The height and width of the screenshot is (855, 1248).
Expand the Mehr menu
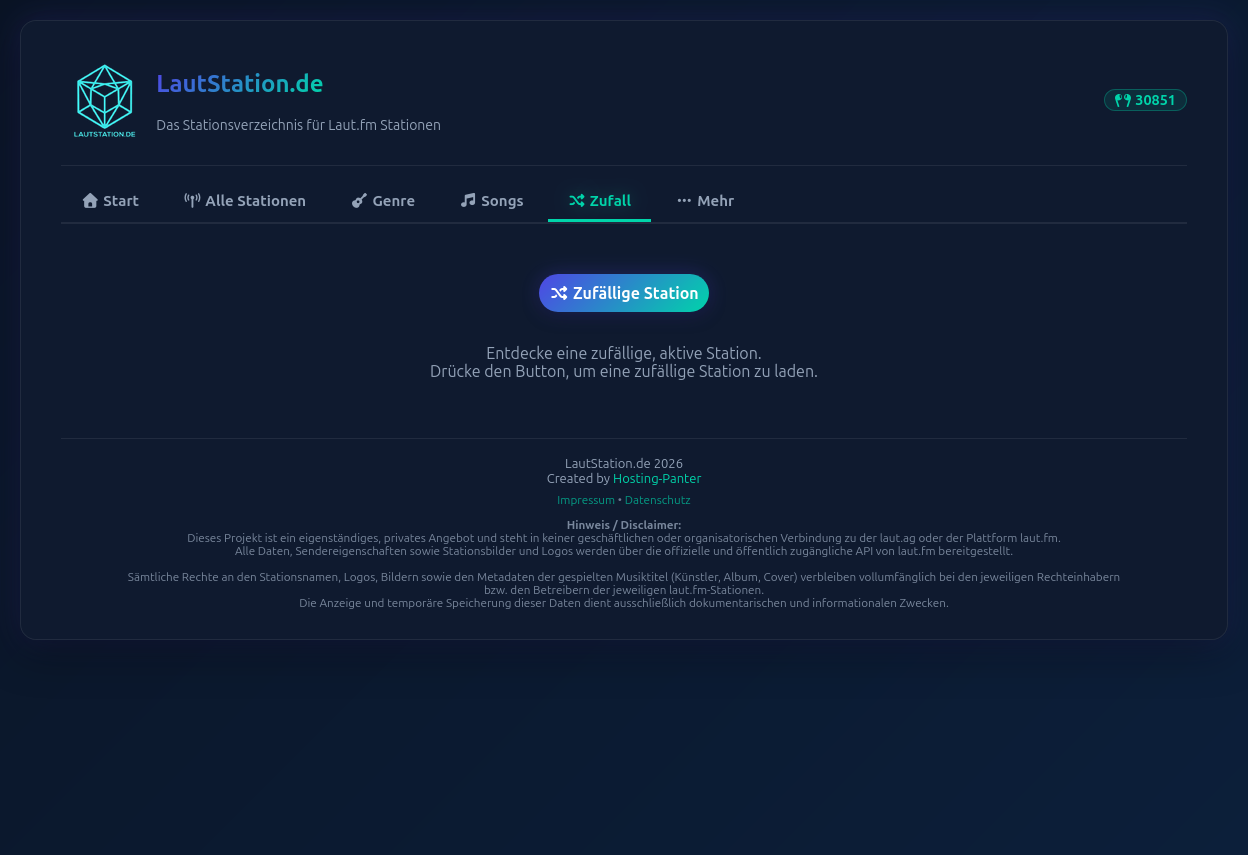(x=706, y=201)
